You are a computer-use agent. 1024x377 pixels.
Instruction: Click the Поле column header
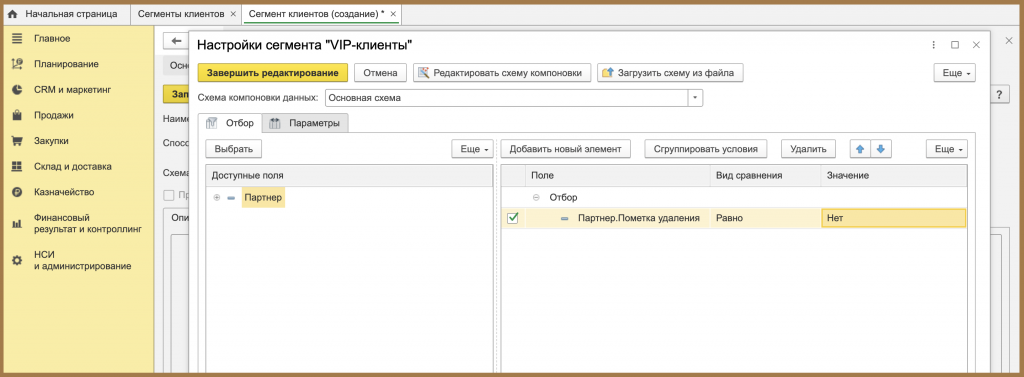click(x=617, y=176)
